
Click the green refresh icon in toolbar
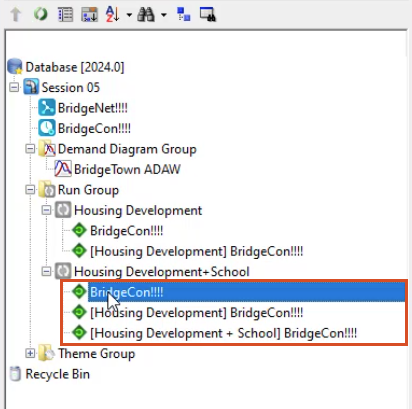coord(40,14)
